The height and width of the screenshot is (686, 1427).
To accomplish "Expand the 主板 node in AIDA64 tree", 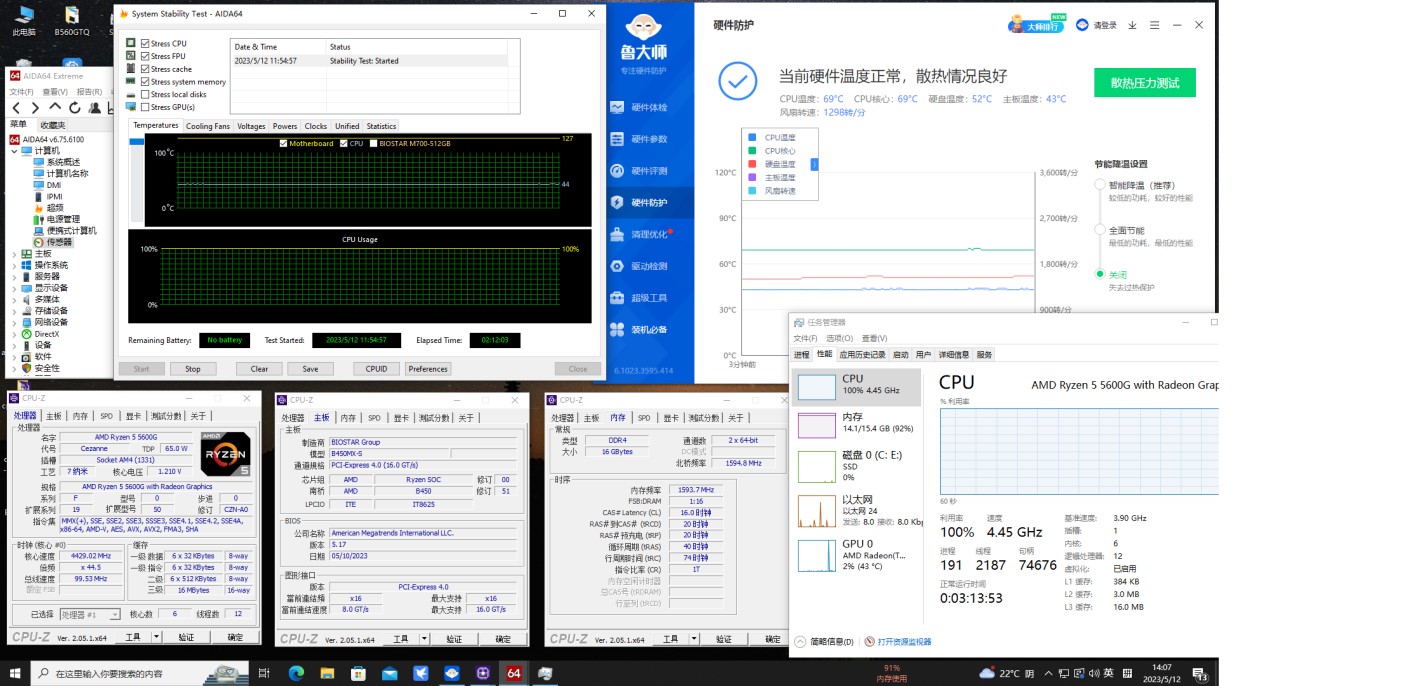I will pos(14,254).
